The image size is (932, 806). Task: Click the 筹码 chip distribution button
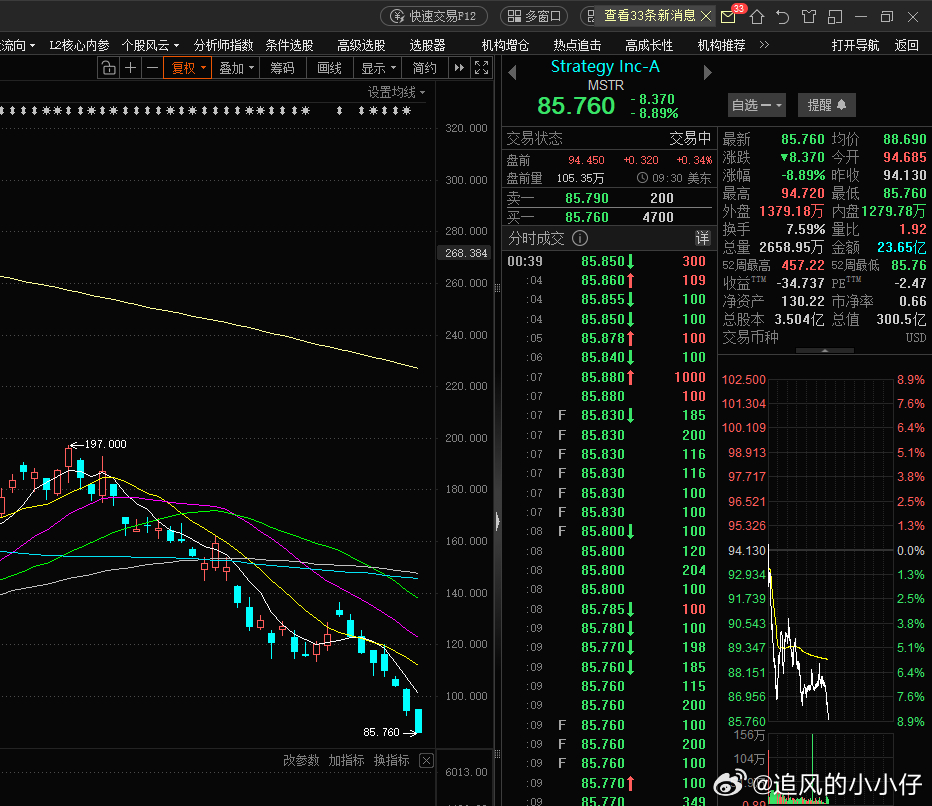(282, 68)
